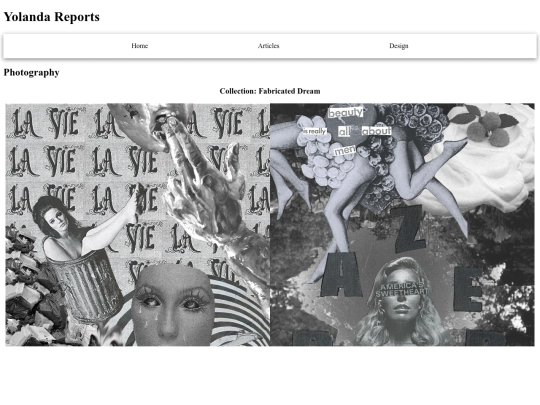Click the Collection: Fabricated Dream caption
The width and height of the screenshot is (540, 405).
point(270,91)
